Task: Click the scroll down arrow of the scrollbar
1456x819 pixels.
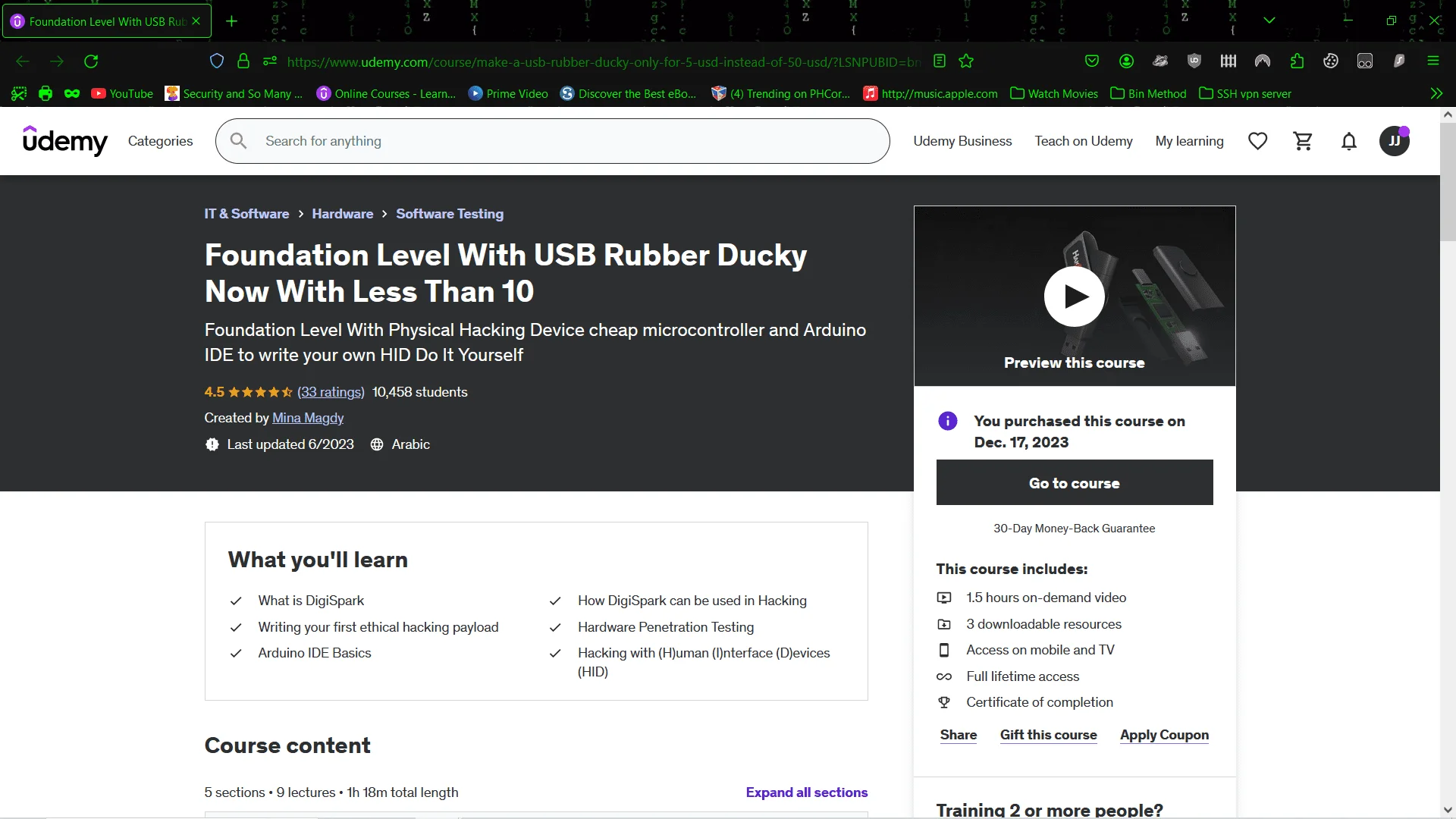Action: point(1448,810)
